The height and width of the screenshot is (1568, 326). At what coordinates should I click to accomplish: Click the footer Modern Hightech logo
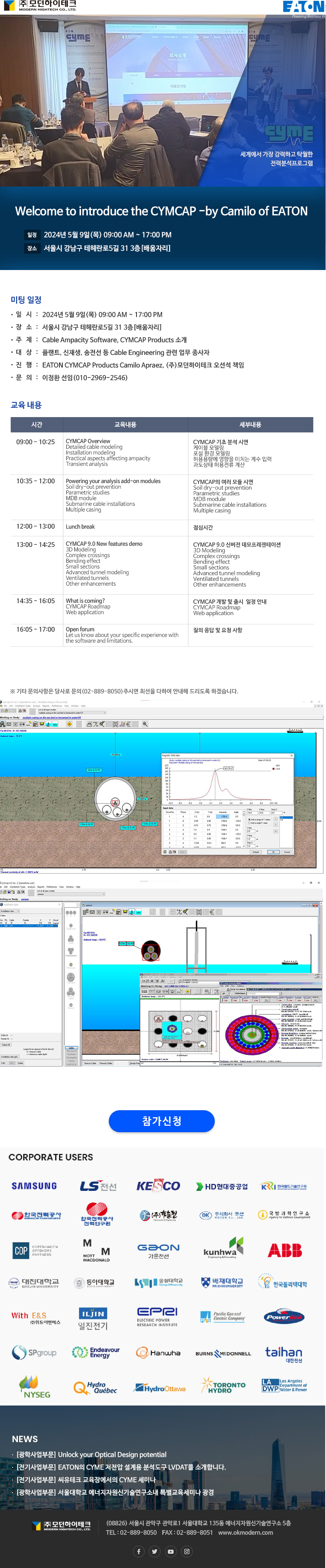[62, 1525]
